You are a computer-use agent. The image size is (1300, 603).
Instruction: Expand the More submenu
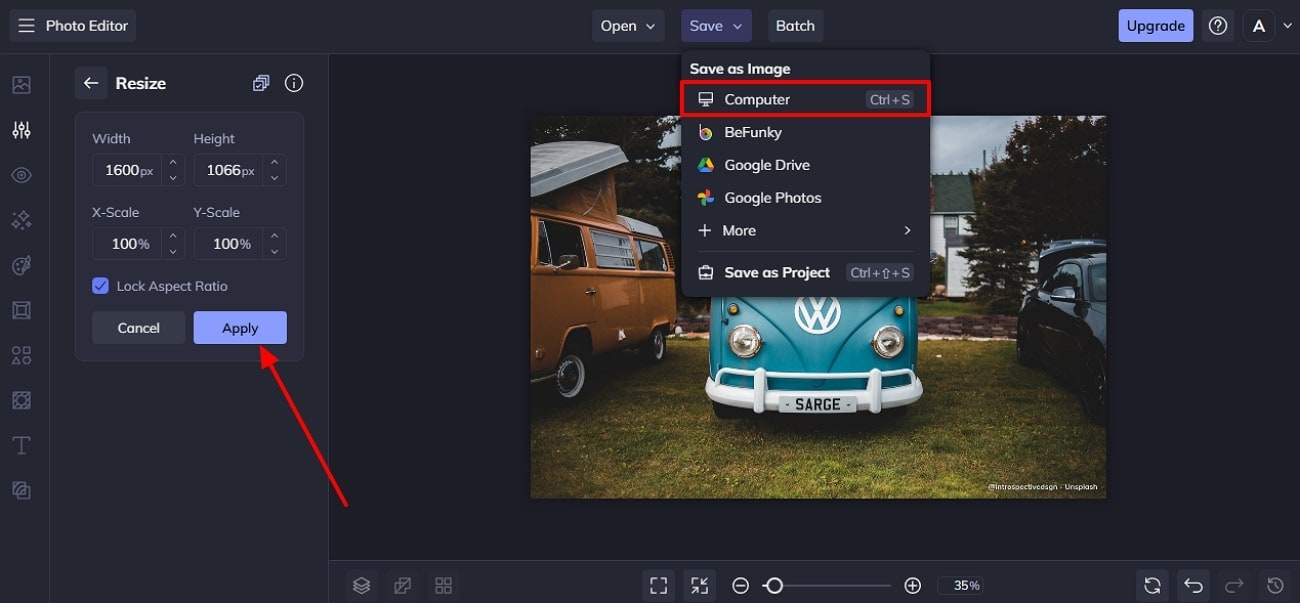point(805,231)
